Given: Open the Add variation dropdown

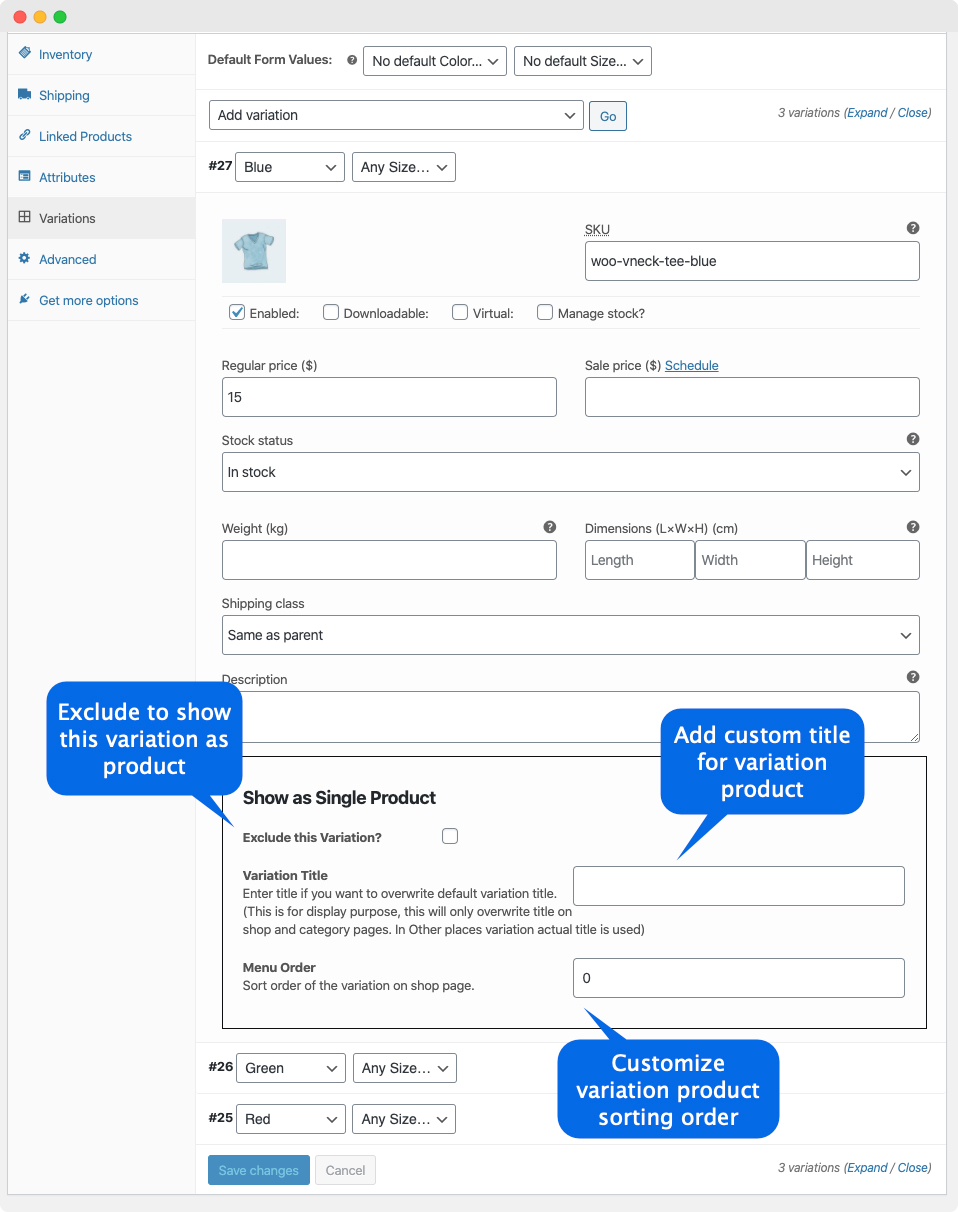Looking at the screenshot, I should point(395,115).
